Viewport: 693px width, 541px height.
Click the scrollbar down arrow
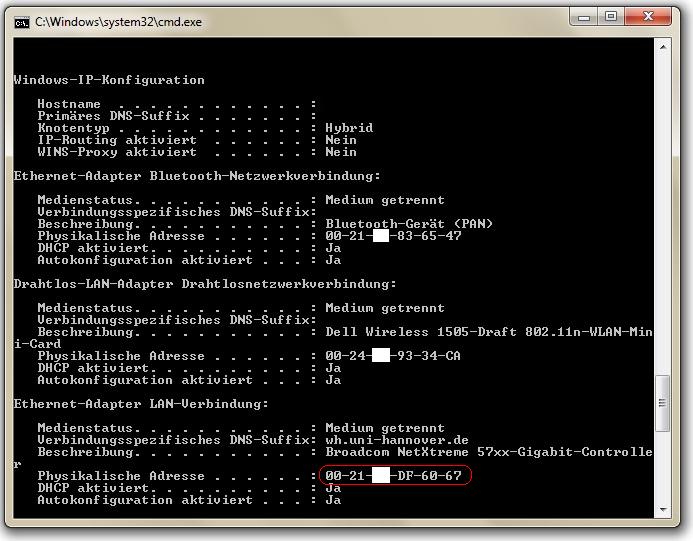(663, 510)
